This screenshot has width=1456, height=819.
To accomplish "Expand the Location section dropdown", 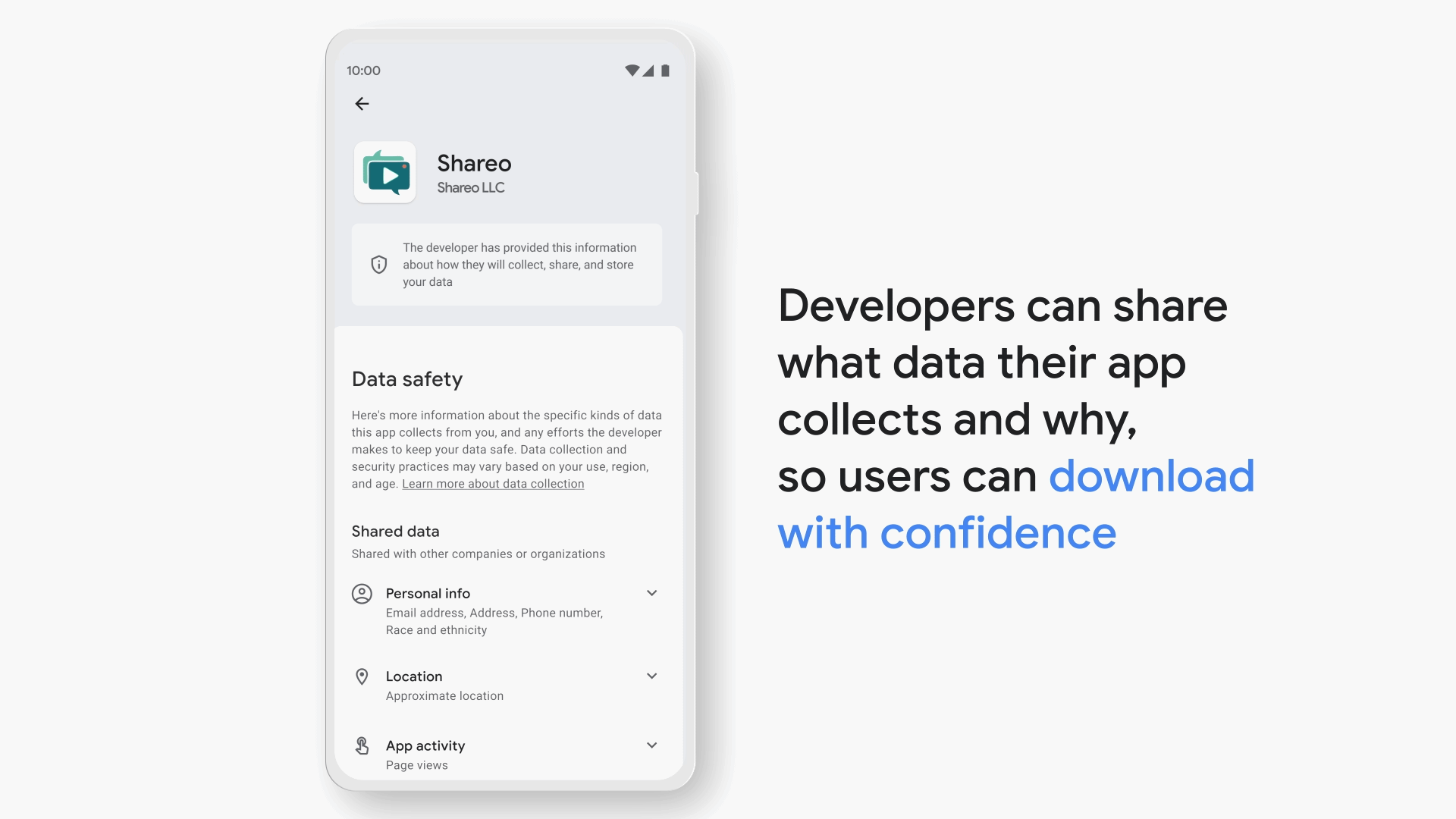I will tap(651, 676).
